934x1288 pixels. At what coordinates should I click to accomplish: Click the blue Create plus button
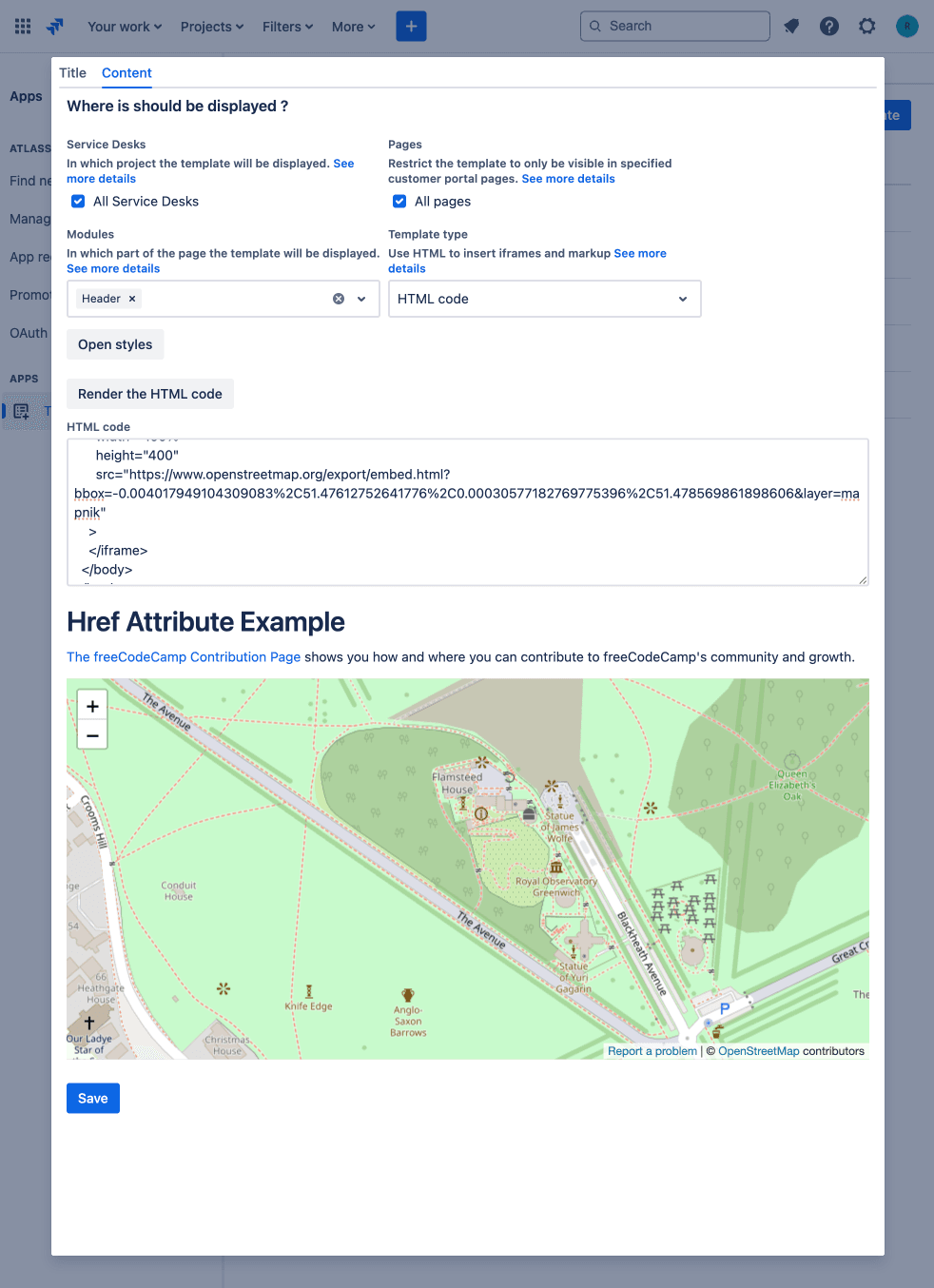point(411,27)
